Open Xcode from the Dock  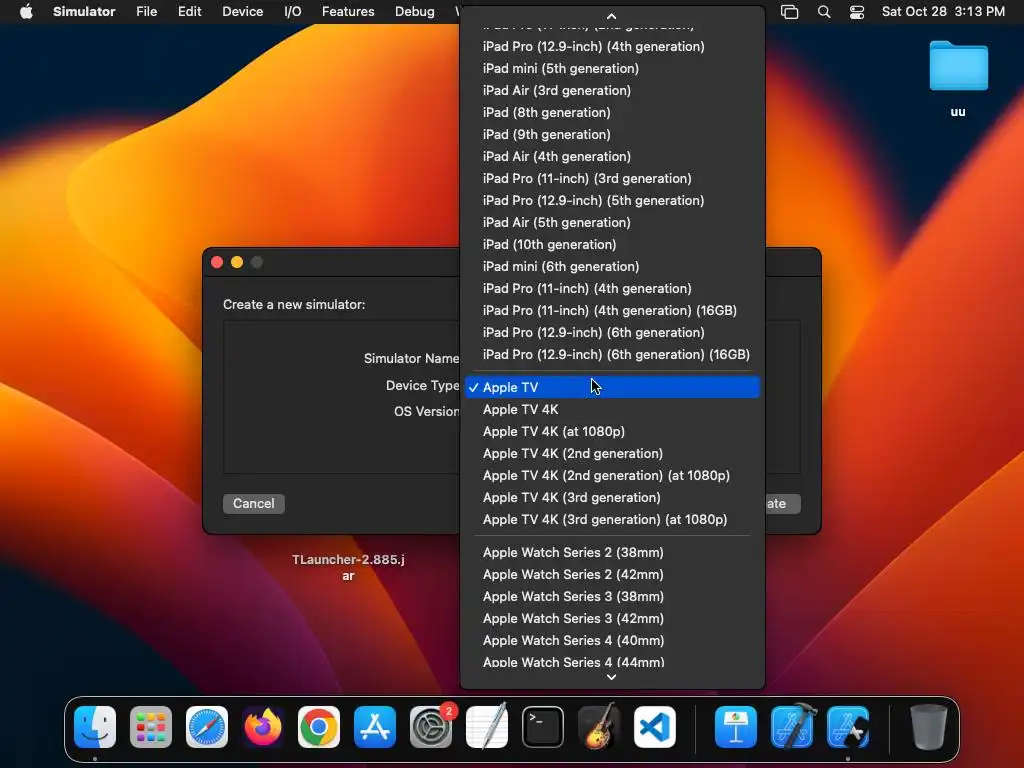coord(792,727)
